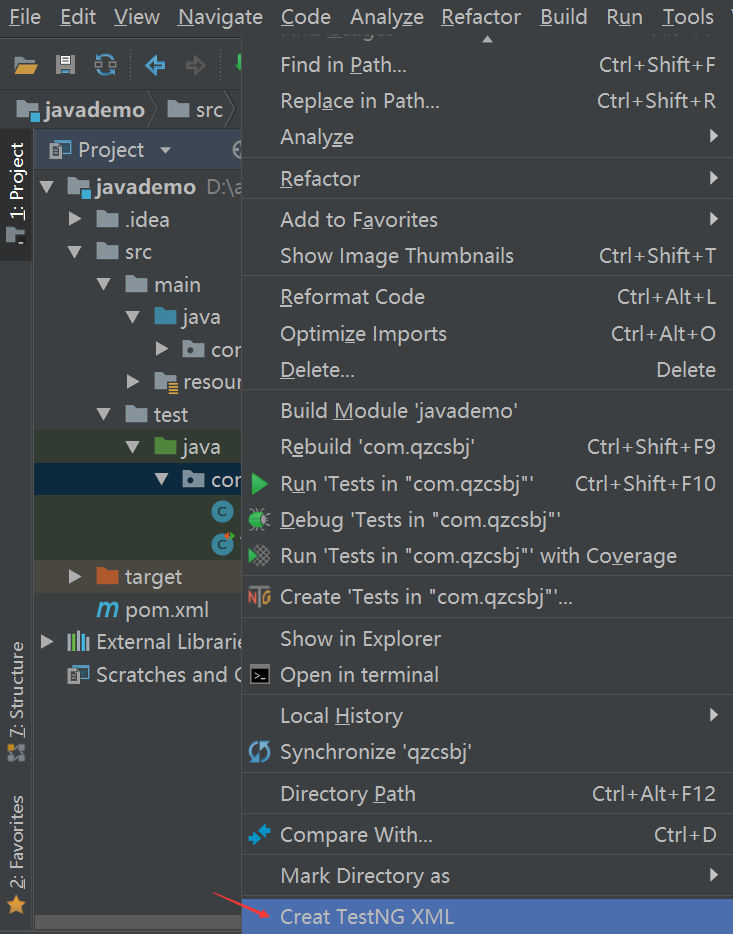Collapse the main folder node
The height and width of the screenshot is (934, 733).
coord(104,284)
